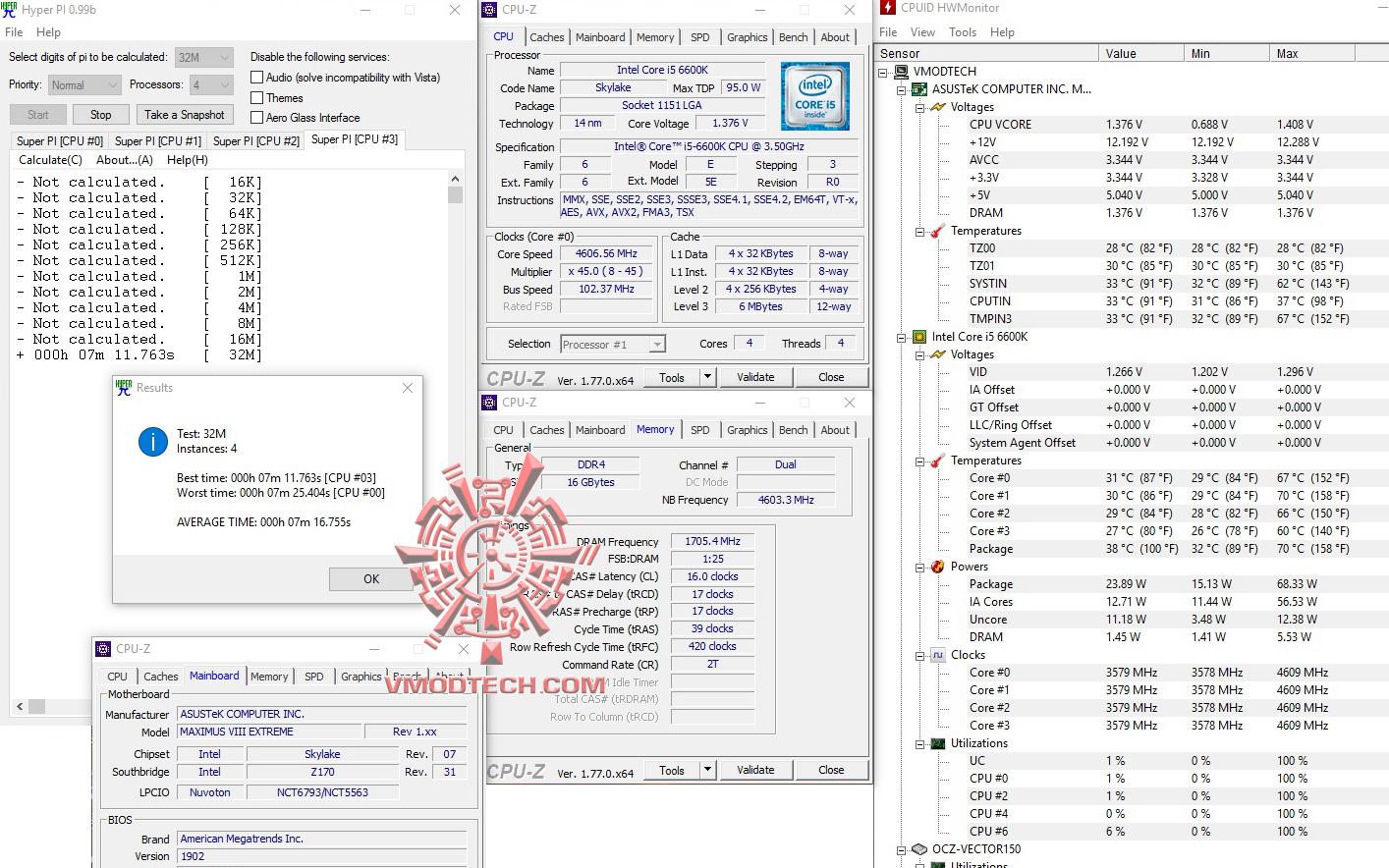Click the Intel Core i5 logo in CPU-Z

(815, 95)
